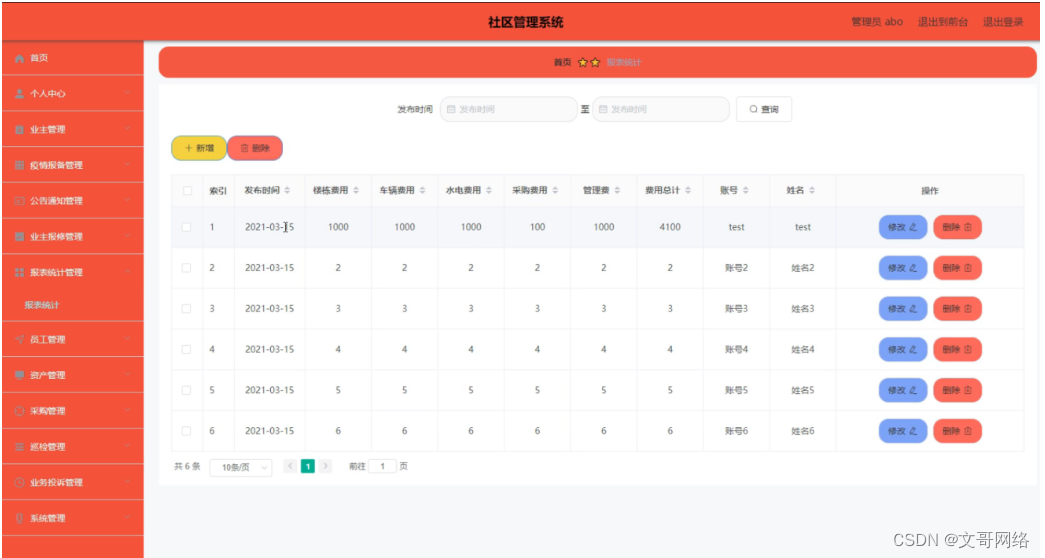Check the checkbox for row with 账号6

(187, 431)
